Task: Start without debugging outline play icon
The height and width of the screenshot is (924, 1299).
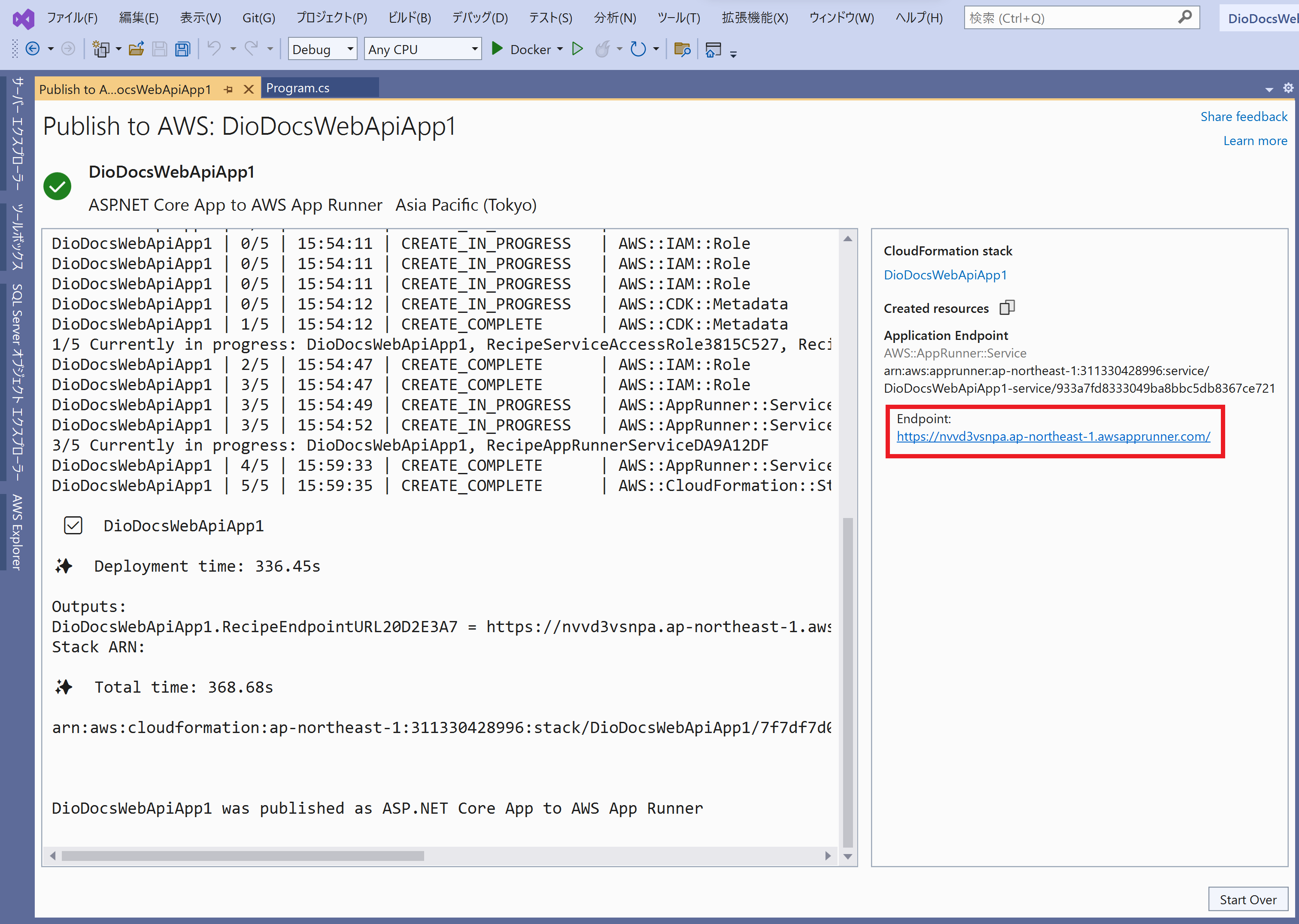Action: click(577, 49)
